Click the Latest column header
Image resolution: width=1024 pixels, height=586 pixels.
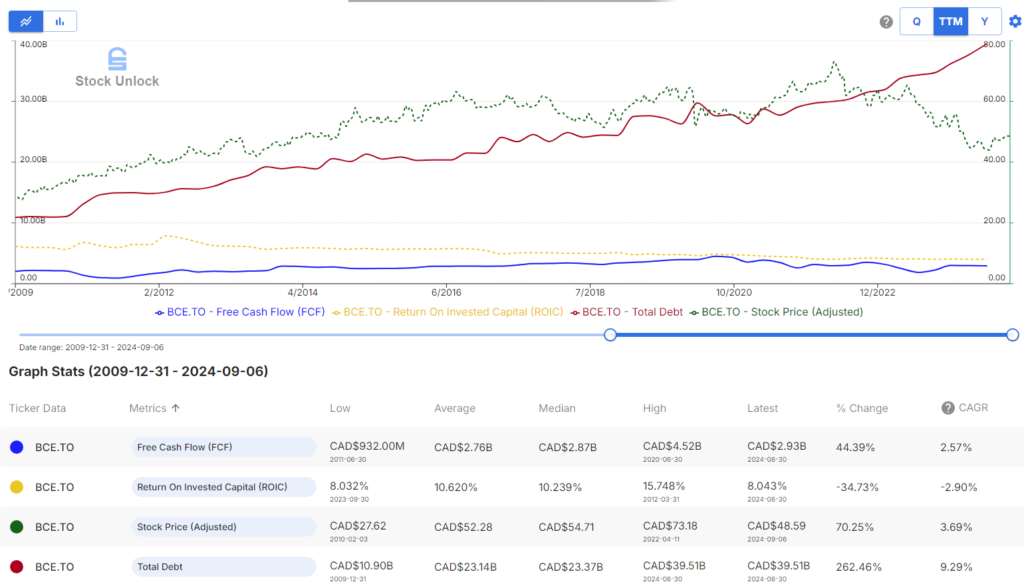point(763,408)
